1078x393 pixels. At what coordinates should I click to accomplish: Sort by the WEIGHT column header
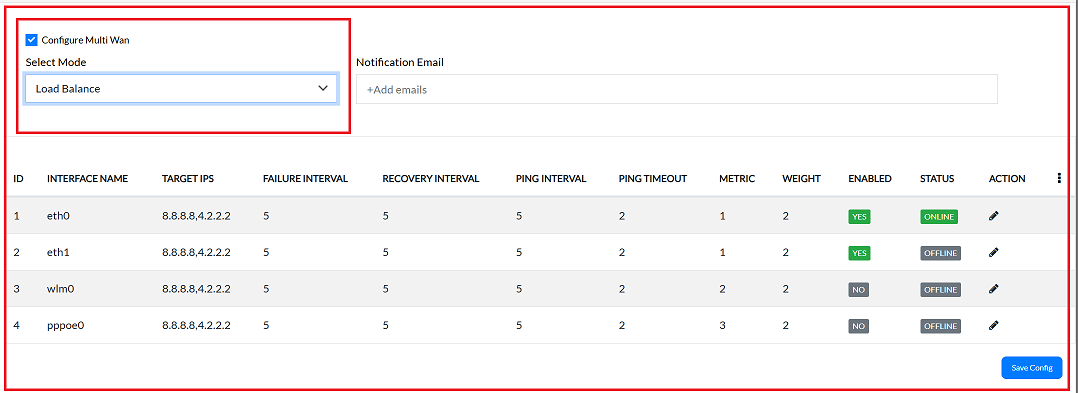pos(802,179)
